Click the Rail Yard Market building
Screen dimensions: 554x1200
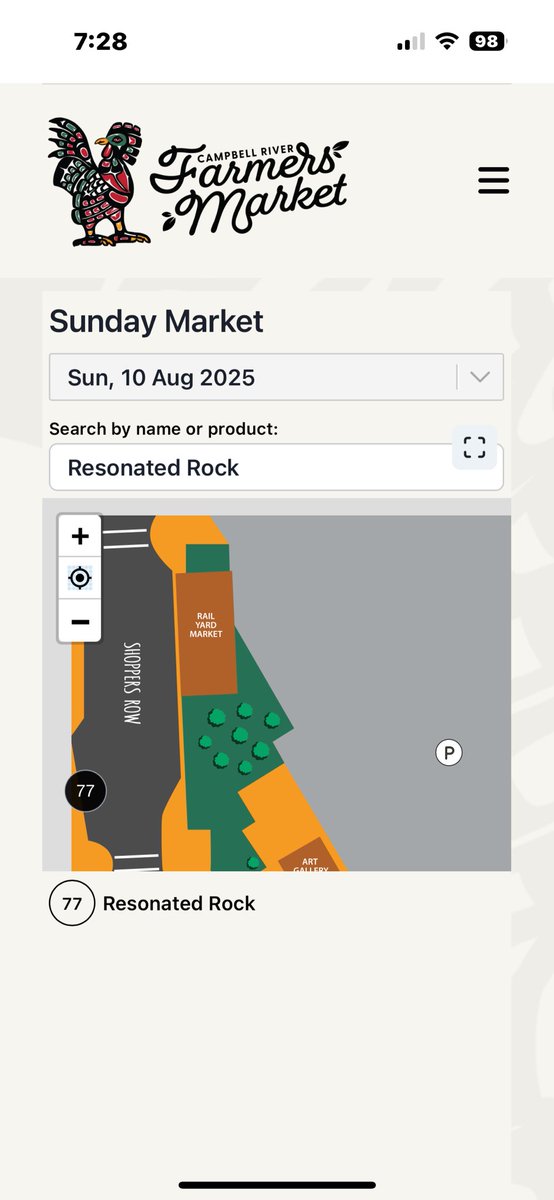click(206, 632)
